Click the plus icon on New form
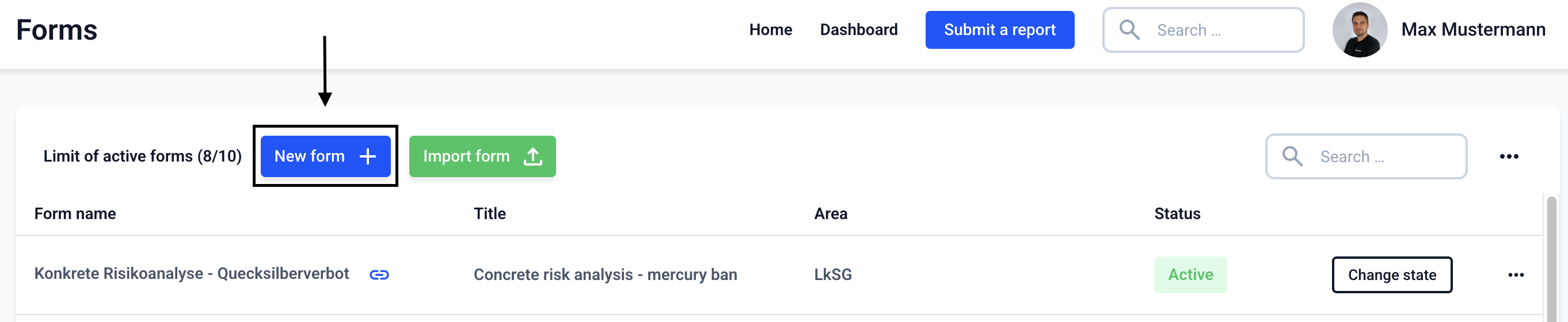The width and height of the screenshot is (1568, 322). click(368, 157)
